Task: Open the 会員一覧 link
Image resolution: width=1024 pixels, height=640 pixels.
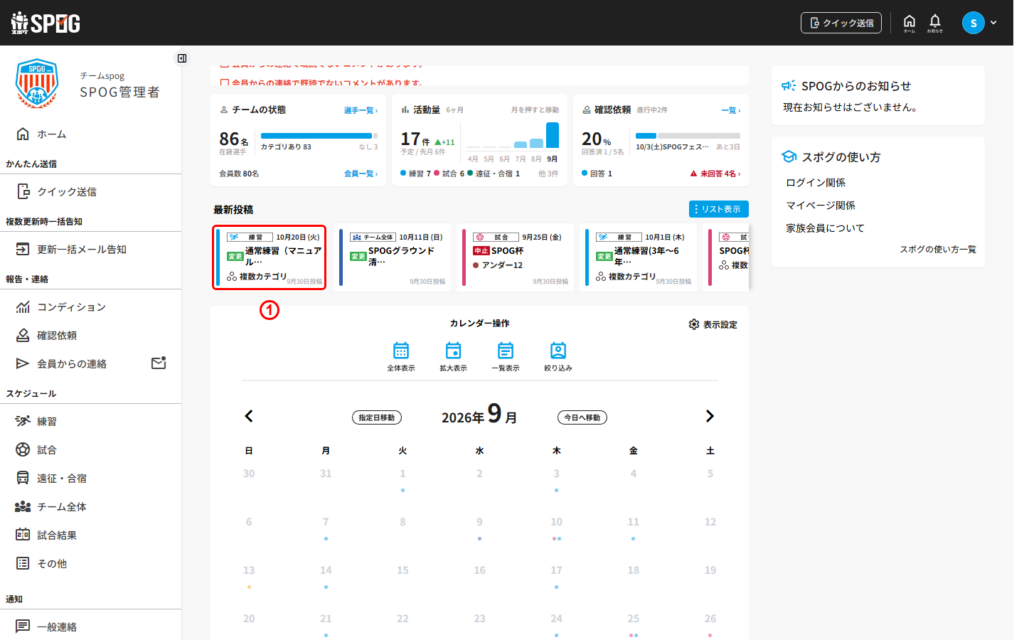Action: (360, 174)
